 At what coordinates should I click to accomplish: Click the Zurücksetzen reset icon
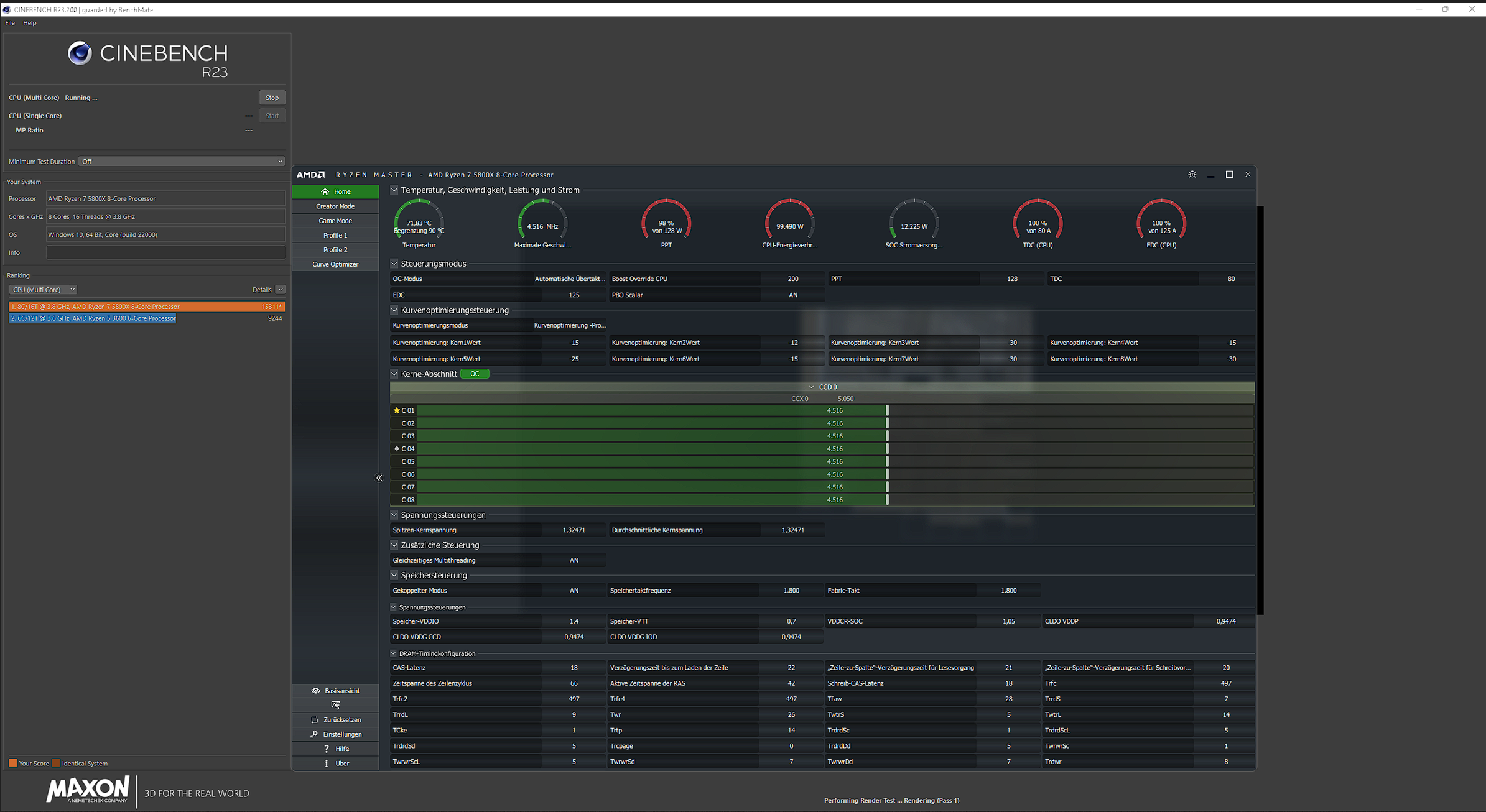315,720
